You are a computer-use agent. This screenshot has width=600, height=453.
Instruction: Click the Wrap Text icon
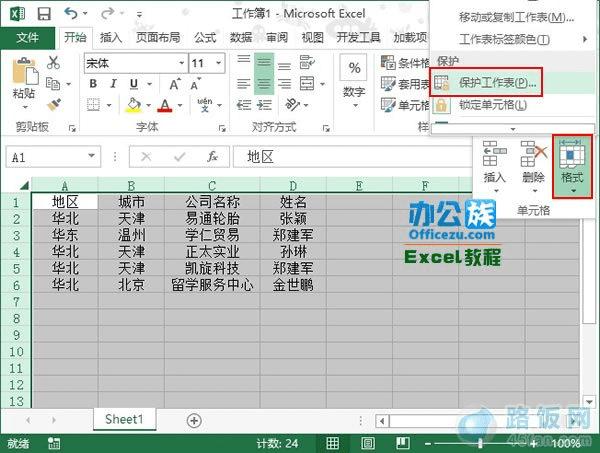[307, 62]
